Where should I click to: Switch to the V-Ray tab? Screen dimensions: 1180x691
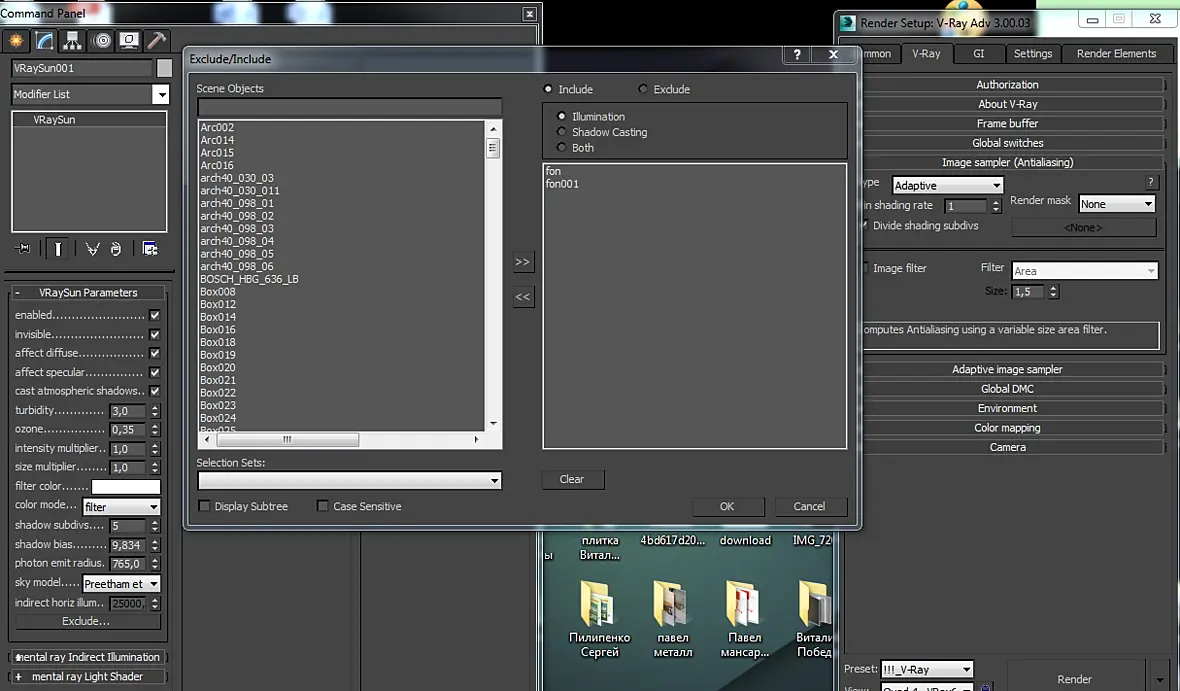(x=926, y=53)
